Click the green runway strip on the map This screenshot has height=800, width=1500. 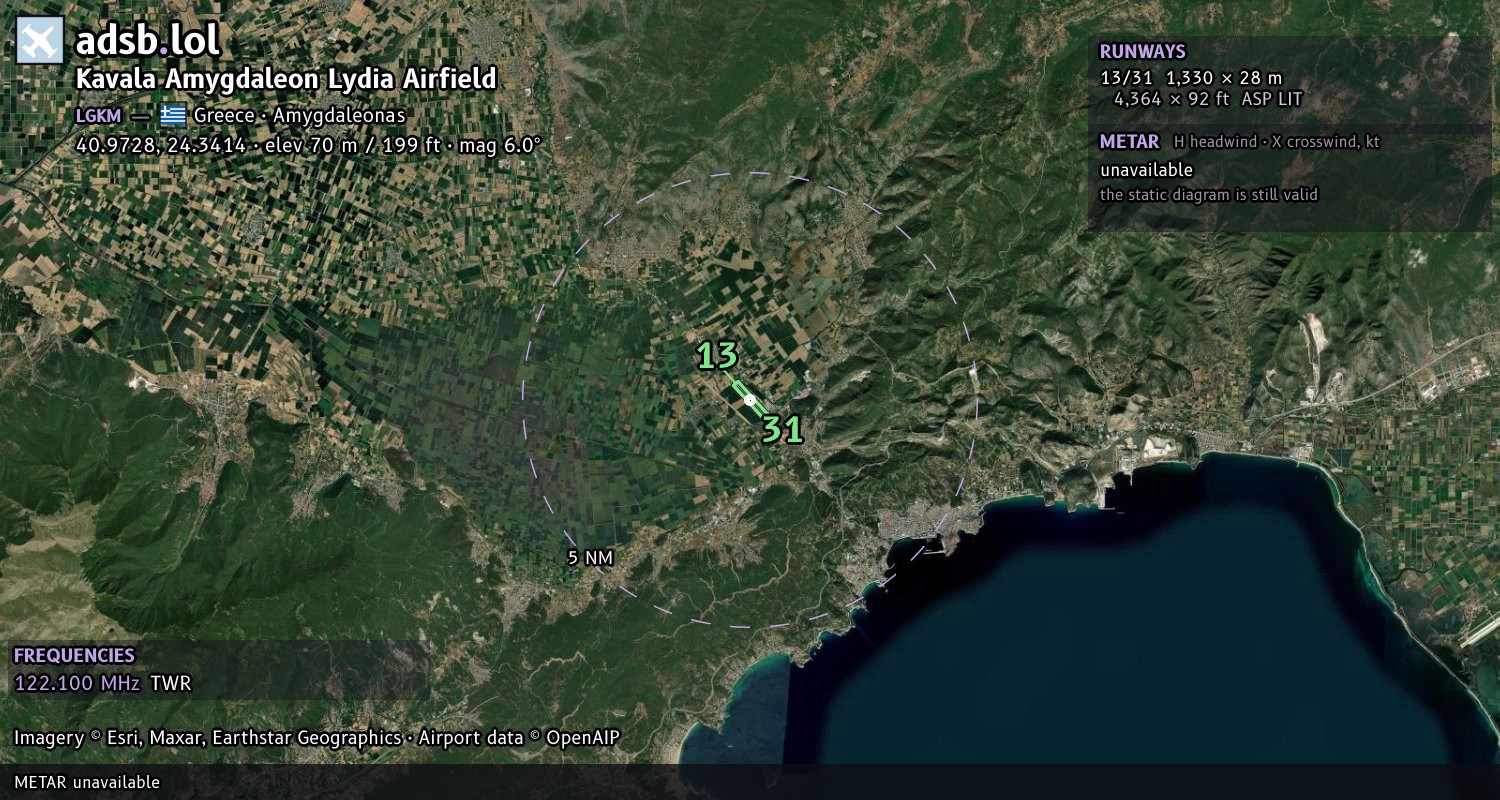[x=750, y=399]
